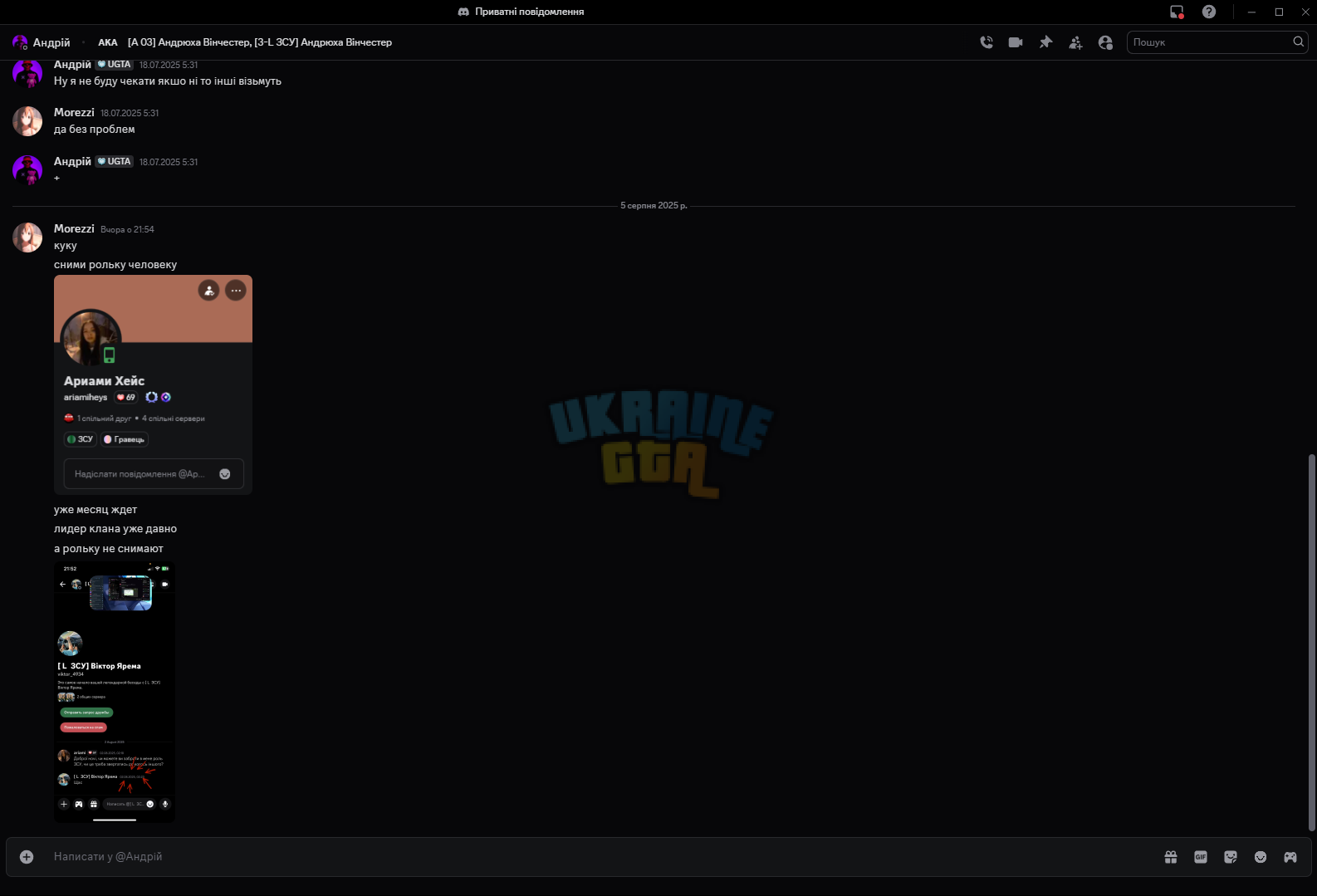1317x896 pixels.
Task: Open the 4 спільні сервери link
Action: (x=173, y=419)
